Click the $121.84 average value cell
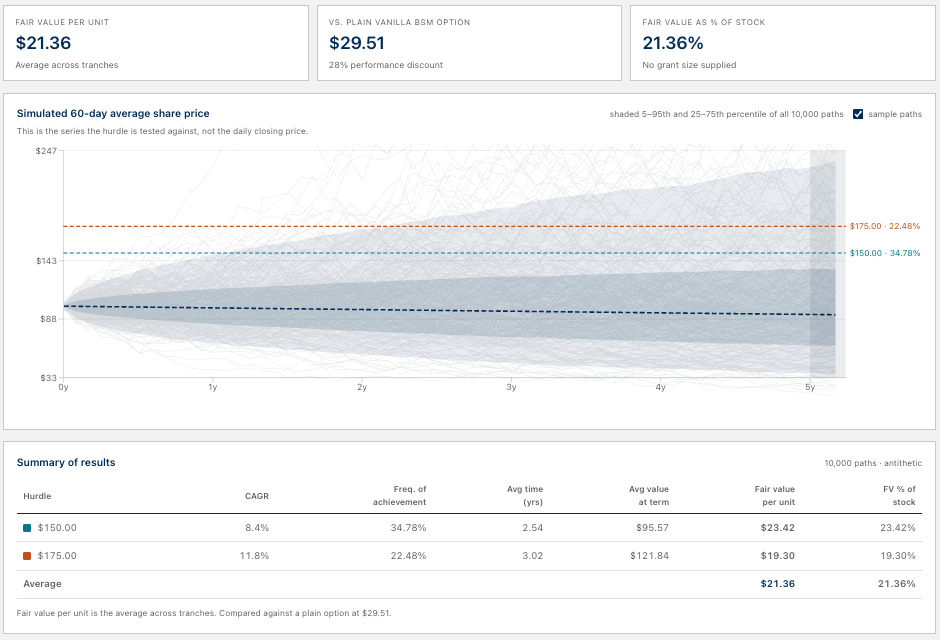 (x=649, y=556)
